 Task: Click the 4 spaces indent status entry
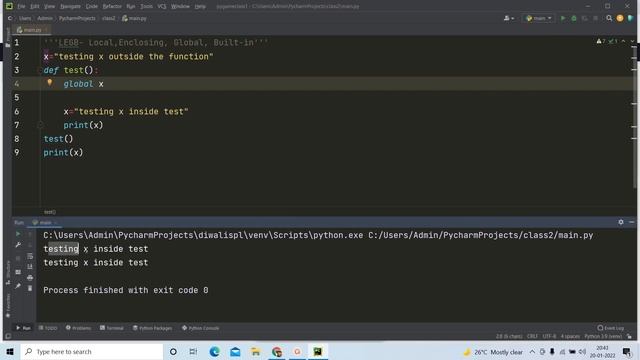click(570, 336)
